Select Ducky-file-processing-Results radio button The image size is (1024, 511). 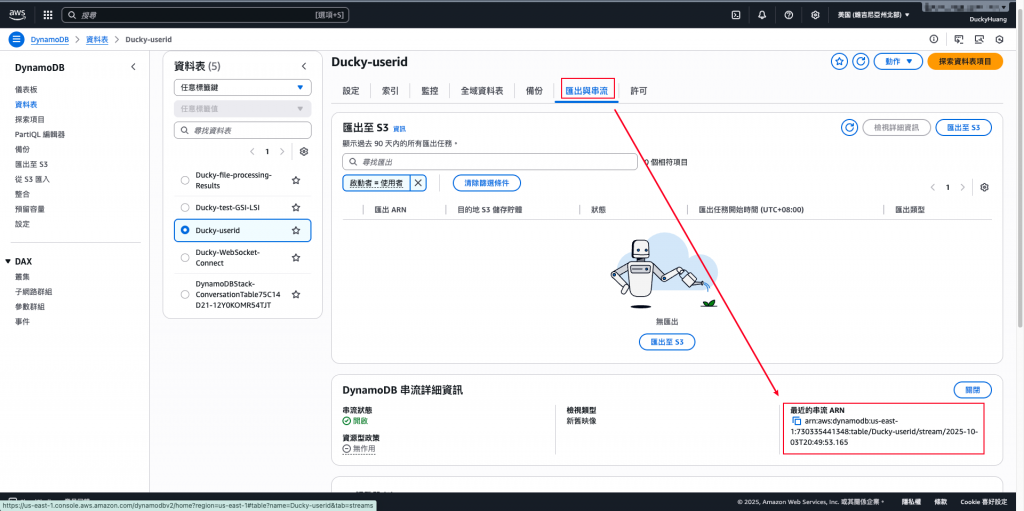click(x=185, y=180)
